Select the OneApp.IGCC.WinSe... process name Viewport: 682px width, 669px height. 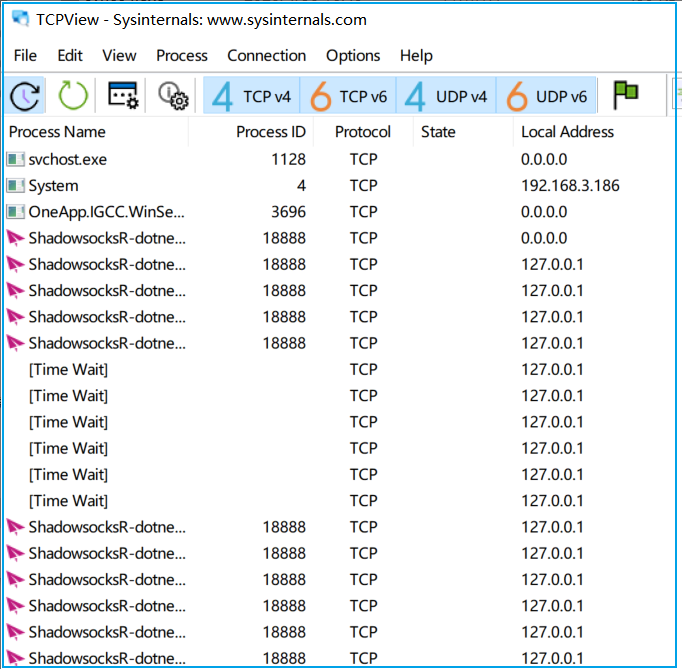point(107,212)
